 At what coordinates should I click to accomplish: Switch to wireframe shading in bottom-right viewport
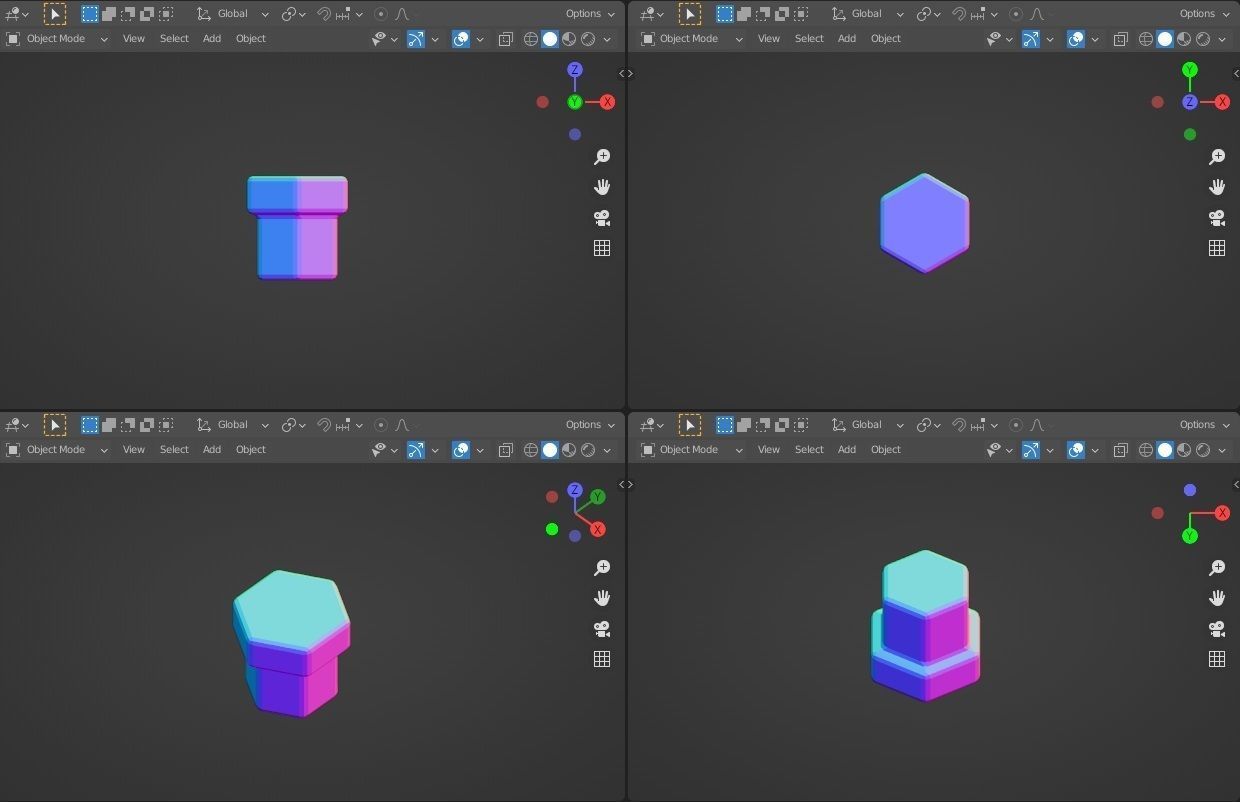tap(1146, 450)
